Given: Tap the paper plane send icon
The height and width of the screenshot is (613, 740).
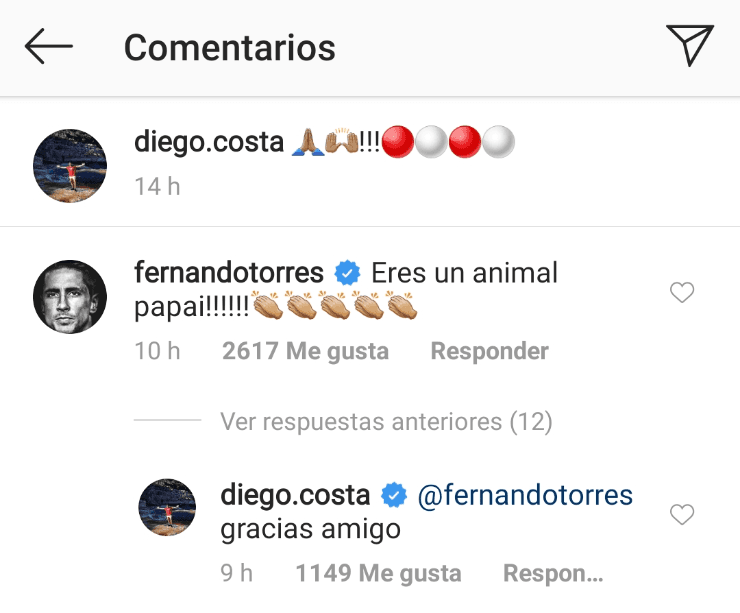Looking at the screenshot, I should click(689, 46).
